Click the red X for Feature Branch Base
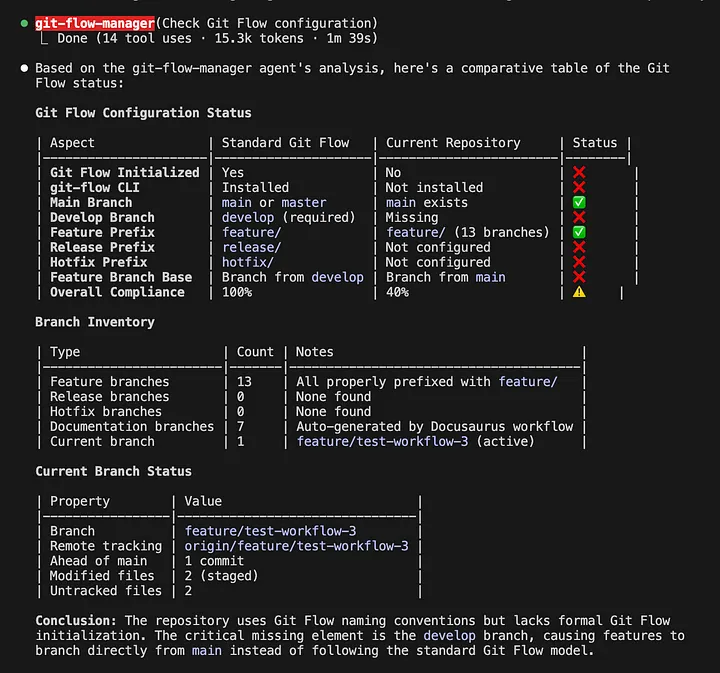Image resolution: width=720 pixels, height=673 pixels. click(579, 277)
